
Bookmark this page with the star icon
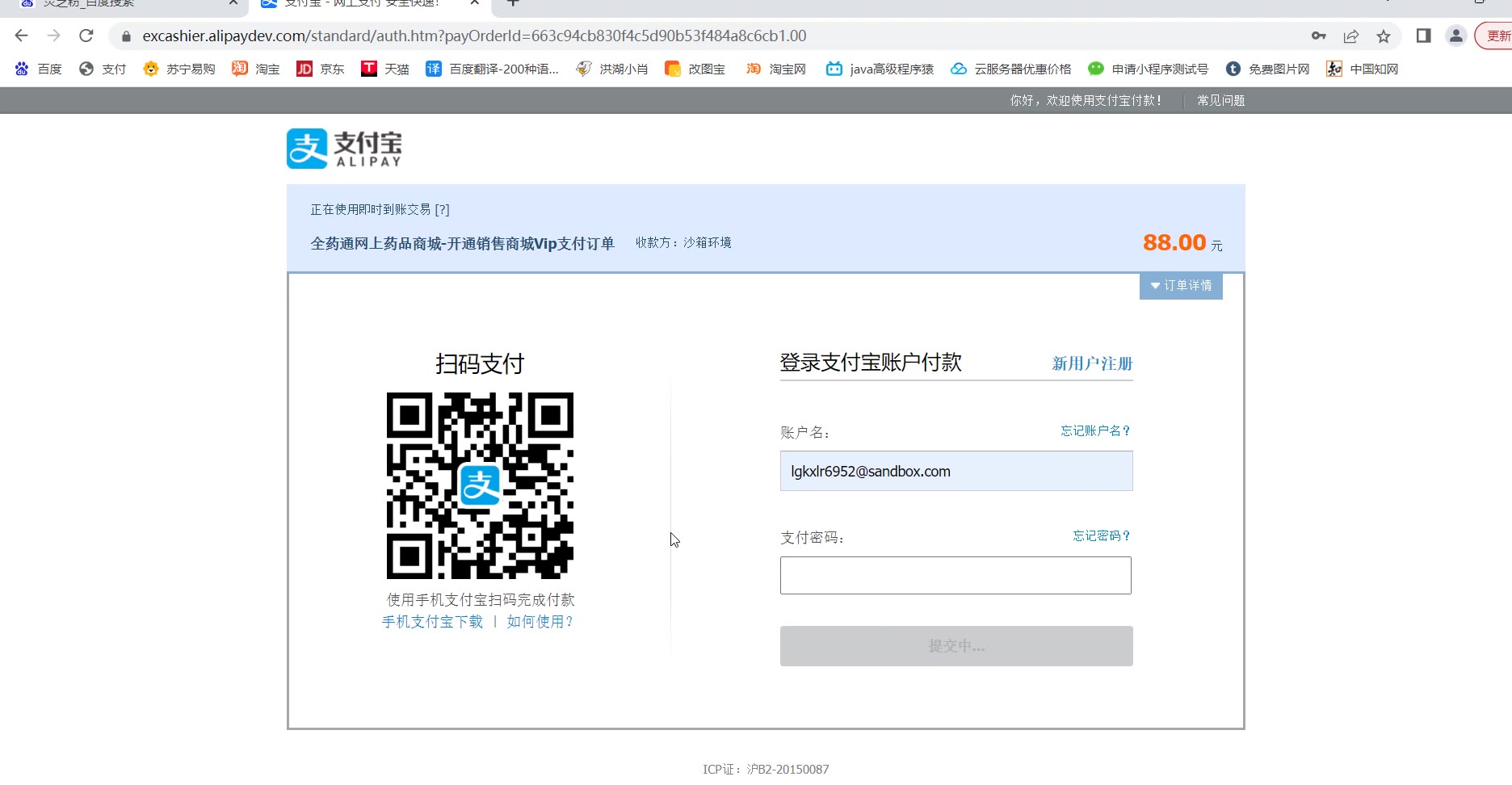(x=1384, y=36)
